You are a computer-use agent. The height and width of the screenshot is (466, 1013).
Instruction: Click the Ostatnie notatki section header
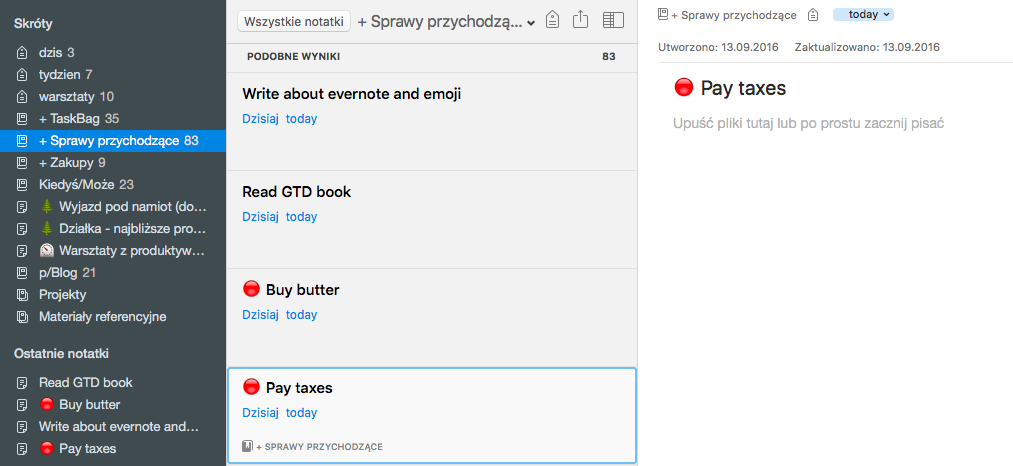pos(61,354)
